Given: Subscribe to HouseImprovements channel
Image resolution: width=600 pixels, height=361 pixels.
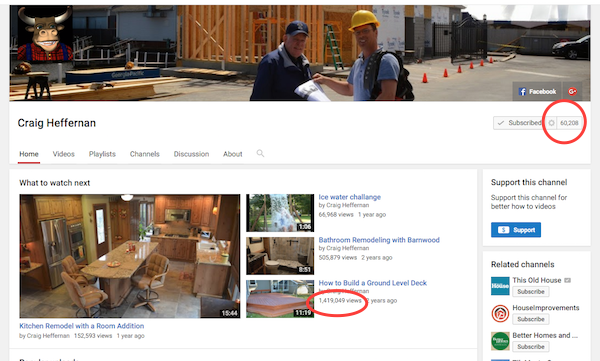Looking at the screenshot, I should [x=531, y=319].
